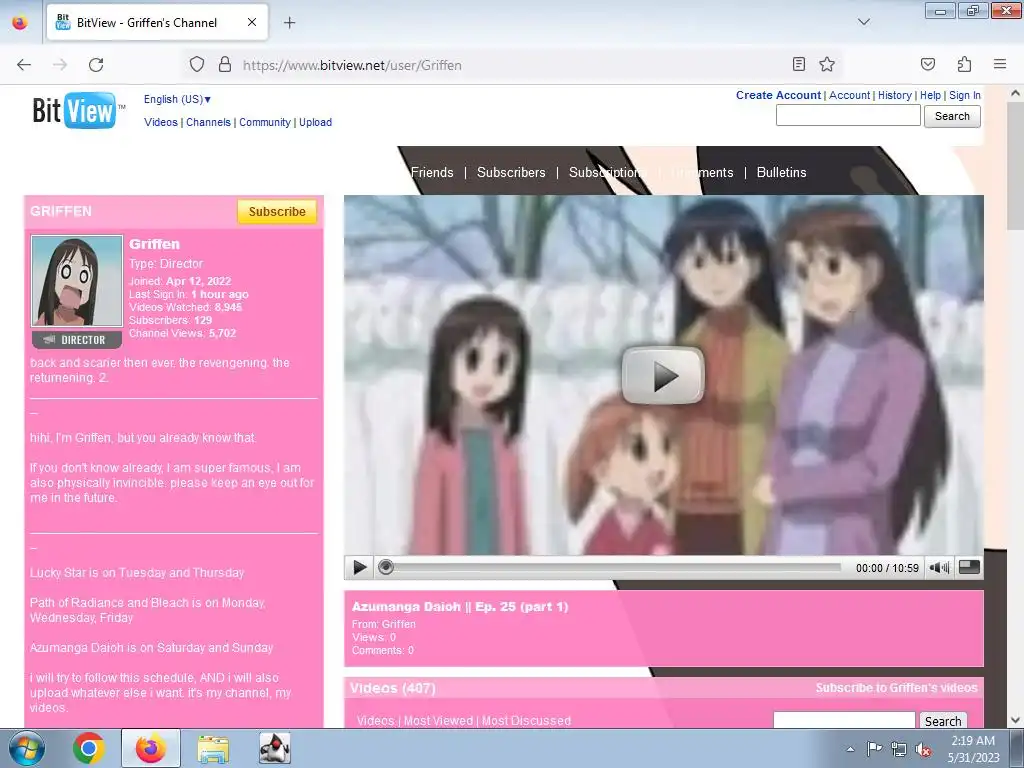This screenshot has width=1024, height=768.
Task: Click the Azumanga Daioh Ep. 25 title
Action: [x=460, y=607]
